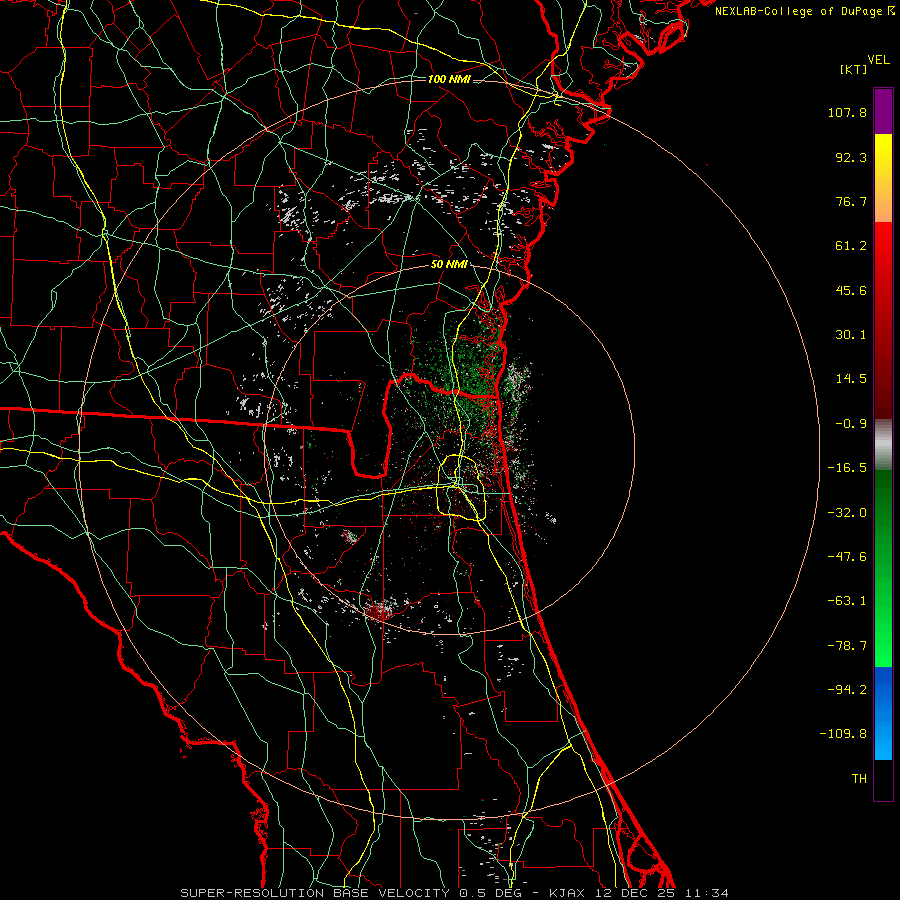Click the -47.6 value on the velocity scale
Image resolution: width=900 pixels, height=900 pixels.
point(847,557)
